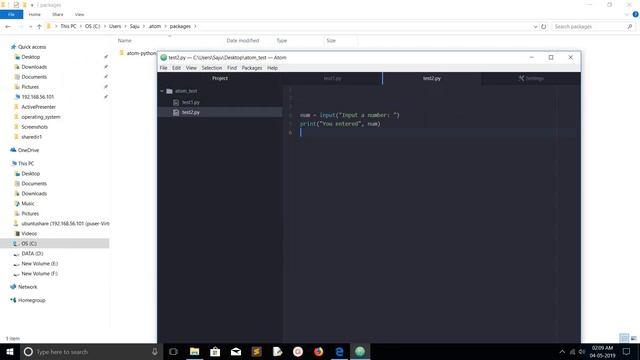Screen dimensions: 640x360
Task: Click the Project panel header
Action: 220,78
